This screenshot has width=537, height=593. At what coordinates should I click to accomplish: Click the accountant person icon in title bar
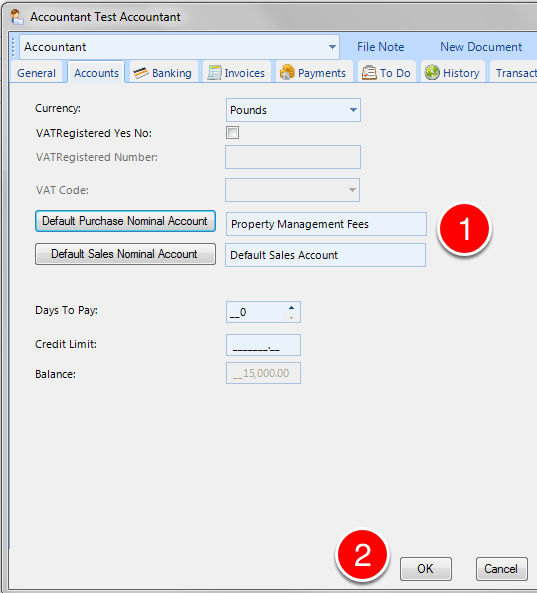[x=16, y=17]
